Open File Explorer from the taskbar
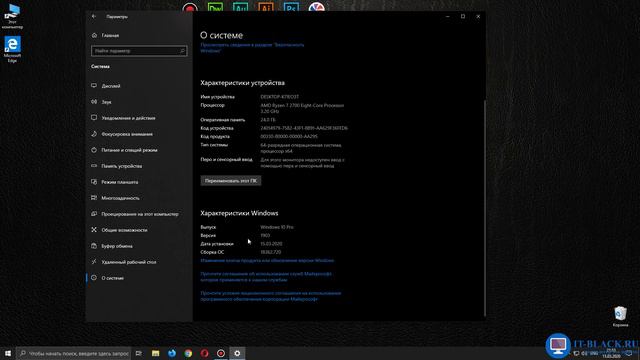The width and height of the screenshot is (640, 360). (156, 353)
